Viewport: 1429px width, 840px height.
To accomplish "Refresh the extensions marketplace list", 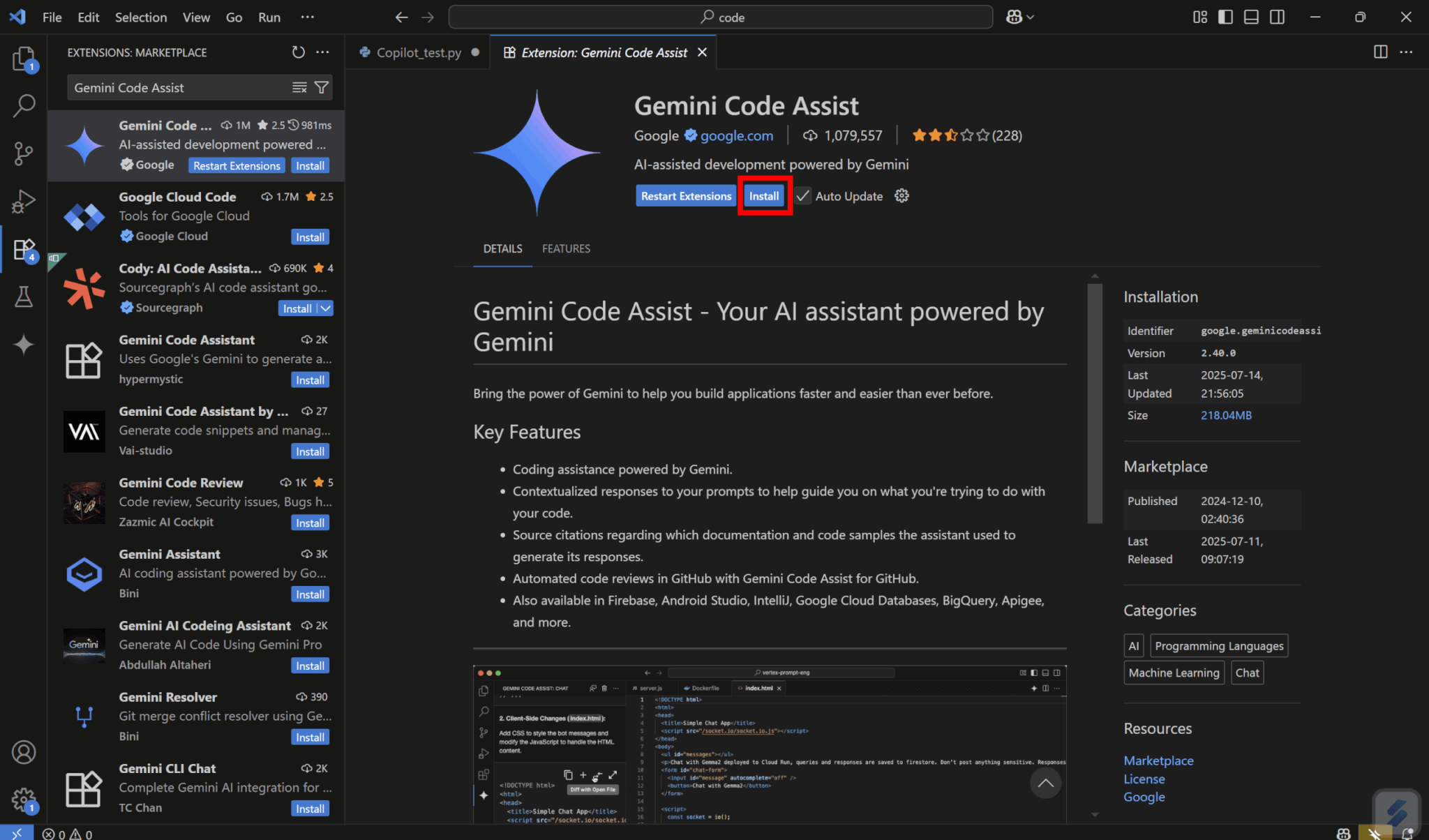I will click(298, 52).
